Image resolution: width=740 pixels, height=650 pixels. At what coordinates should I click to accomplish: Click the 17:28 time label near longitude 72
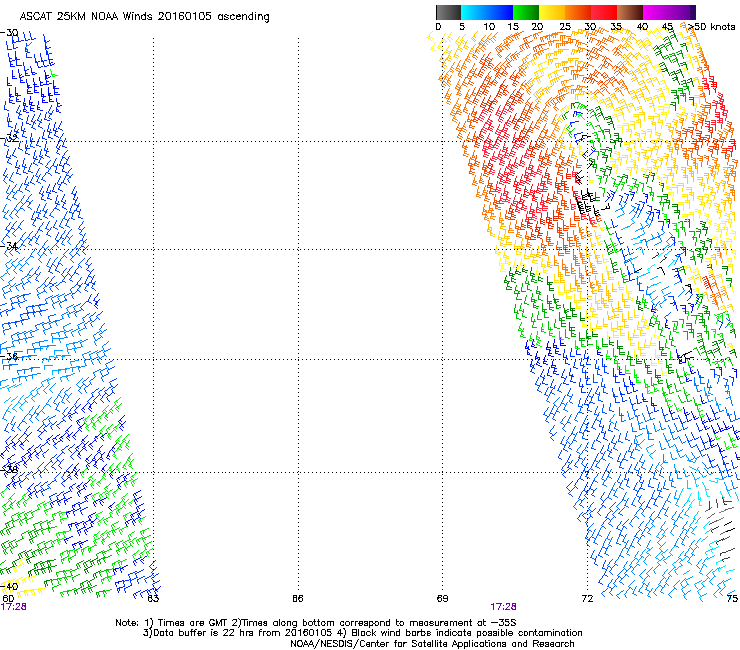click(x=503, y=607)
